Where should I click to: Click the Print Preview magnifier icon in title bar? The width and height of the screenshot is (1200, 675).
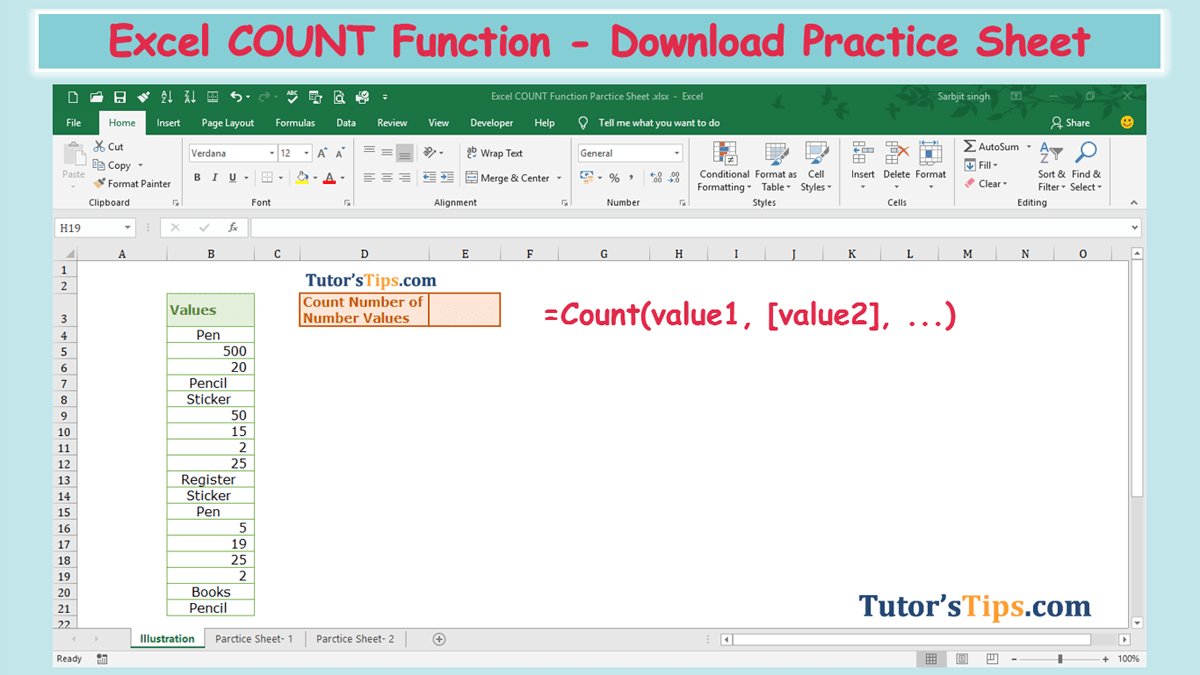point(339,97)
